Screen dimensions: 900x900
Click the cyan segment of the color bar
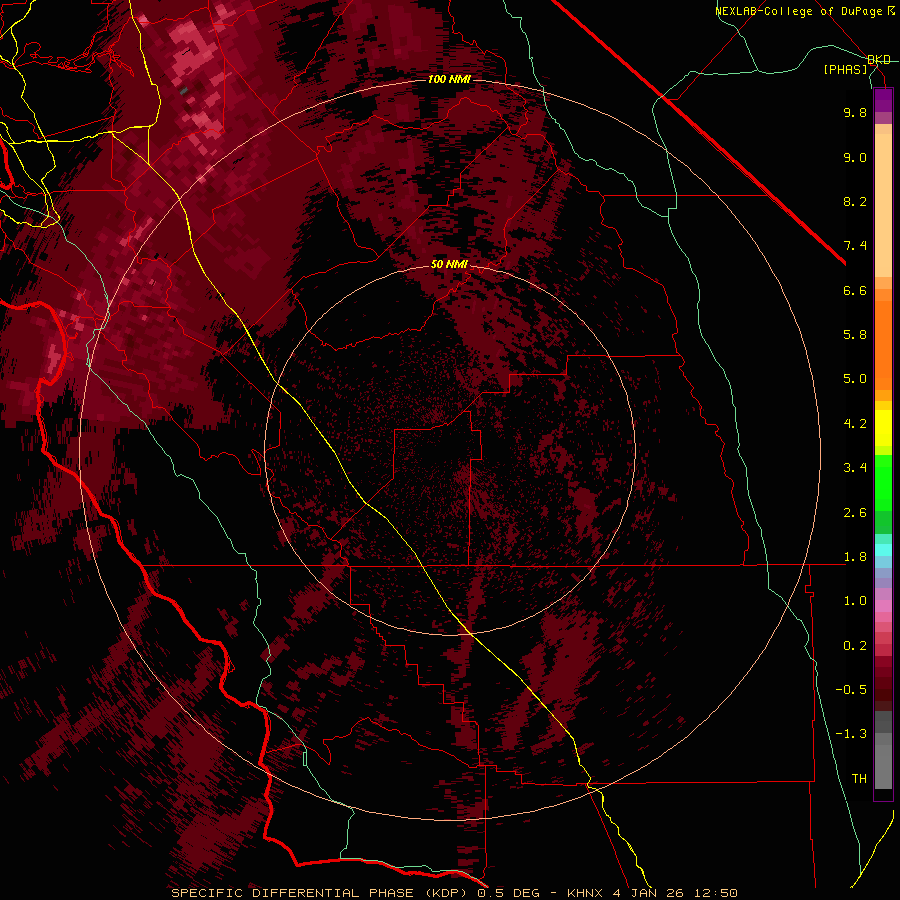click(x=883, y=550)
